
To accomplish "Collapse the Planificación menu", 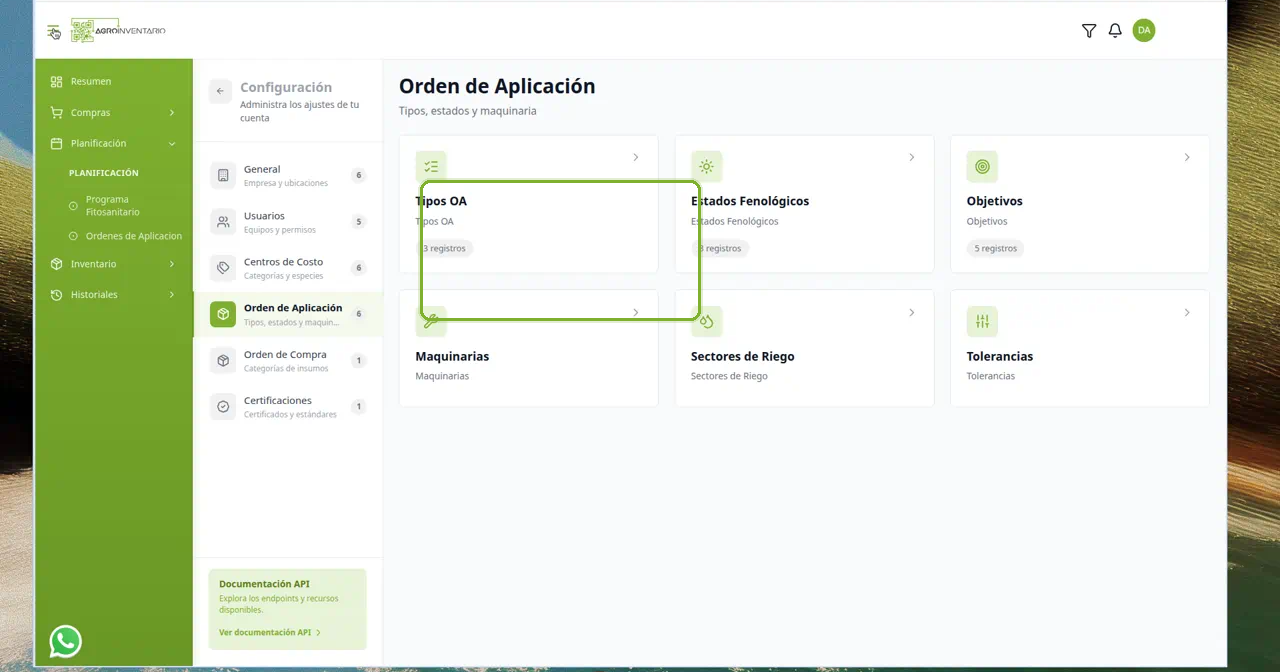I will tap(114, 143).
